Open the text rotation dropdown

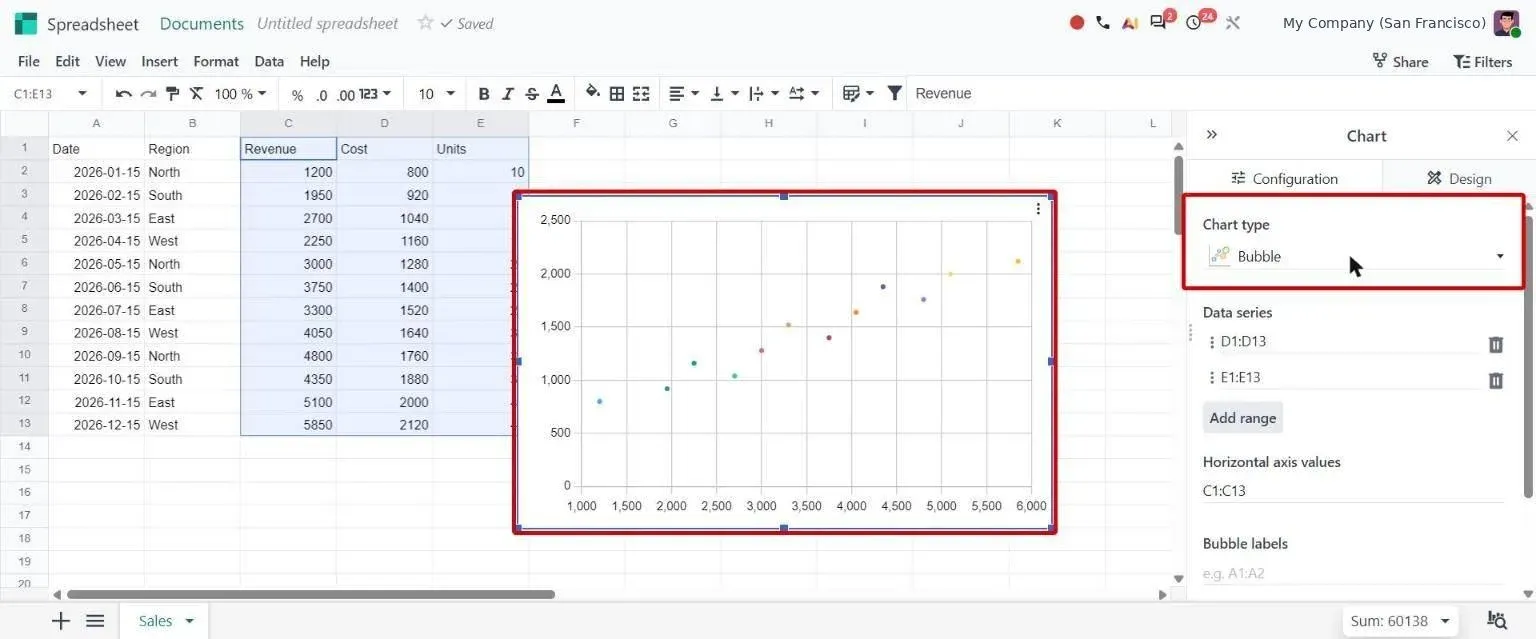tap(804, 94)
